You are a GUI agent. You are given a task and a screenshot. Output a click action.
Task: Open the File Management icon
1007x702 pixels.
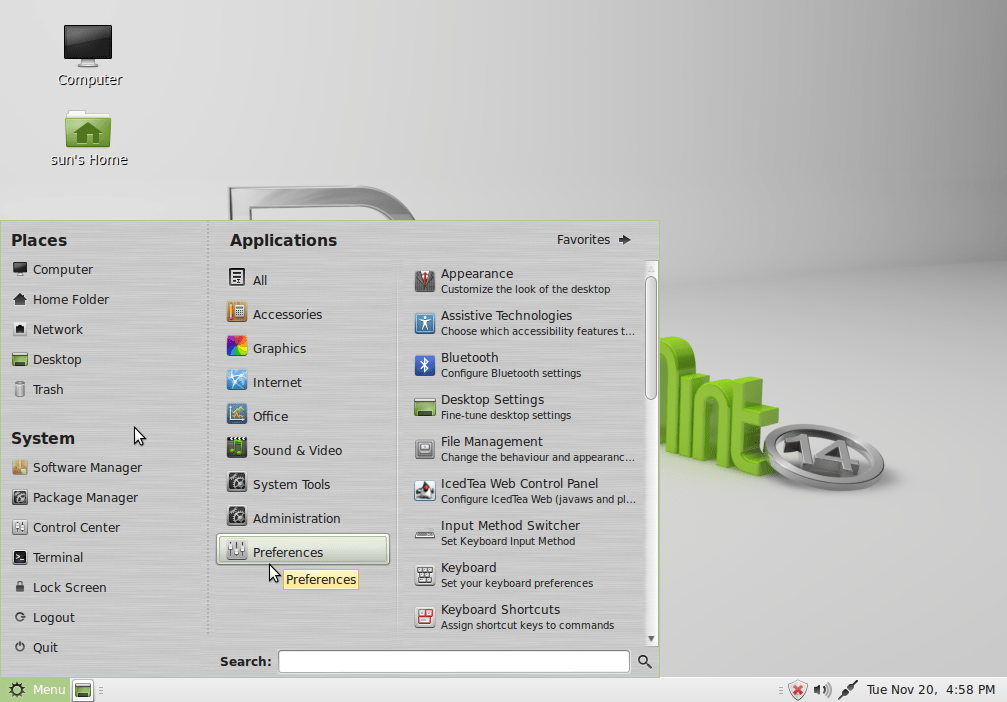pyautogui.click(x=425, y=449)
